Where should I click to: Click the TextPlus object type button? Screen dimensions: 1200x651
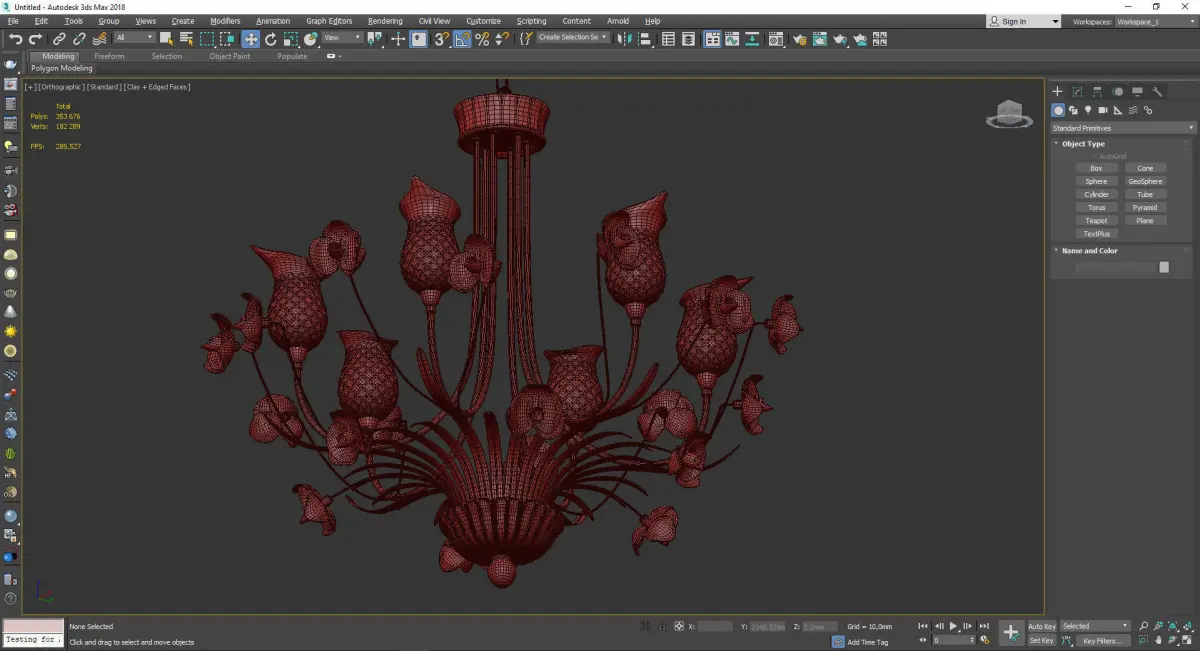1096,234
